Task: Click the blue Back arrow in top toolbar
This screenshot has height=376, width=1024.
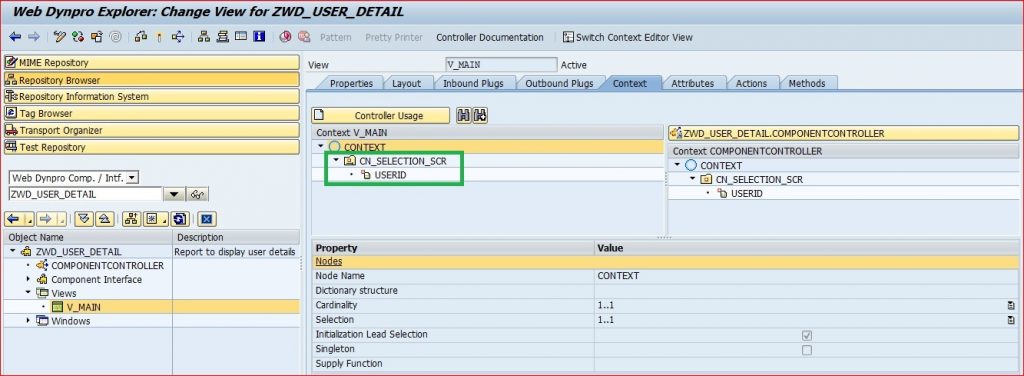Action: 15,37
